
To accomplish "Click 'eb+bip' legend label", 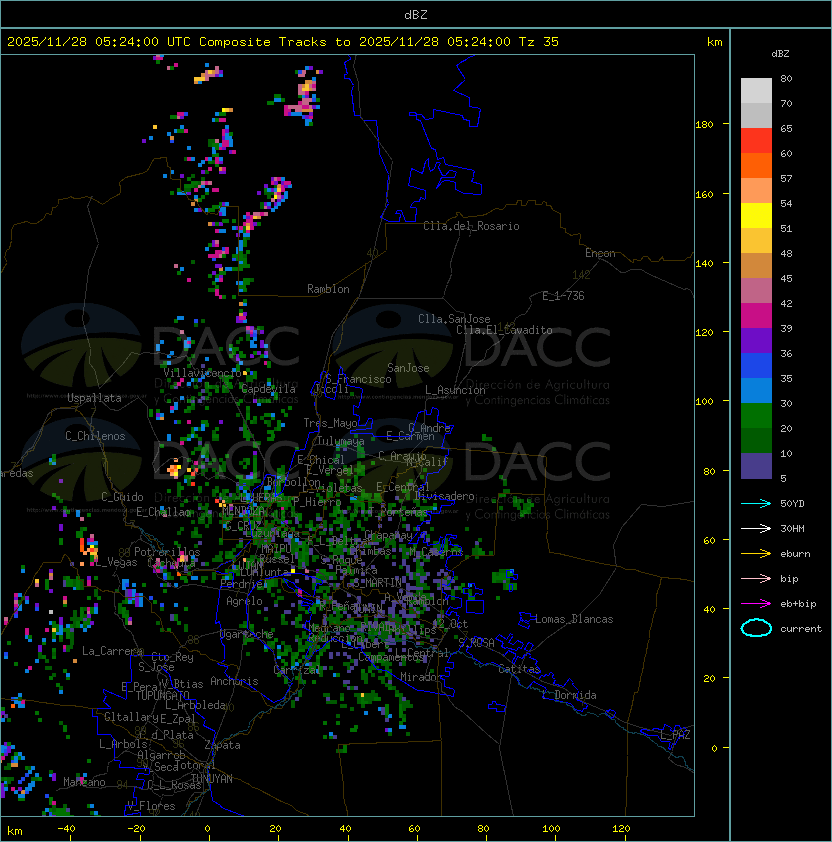I will 798,604.
